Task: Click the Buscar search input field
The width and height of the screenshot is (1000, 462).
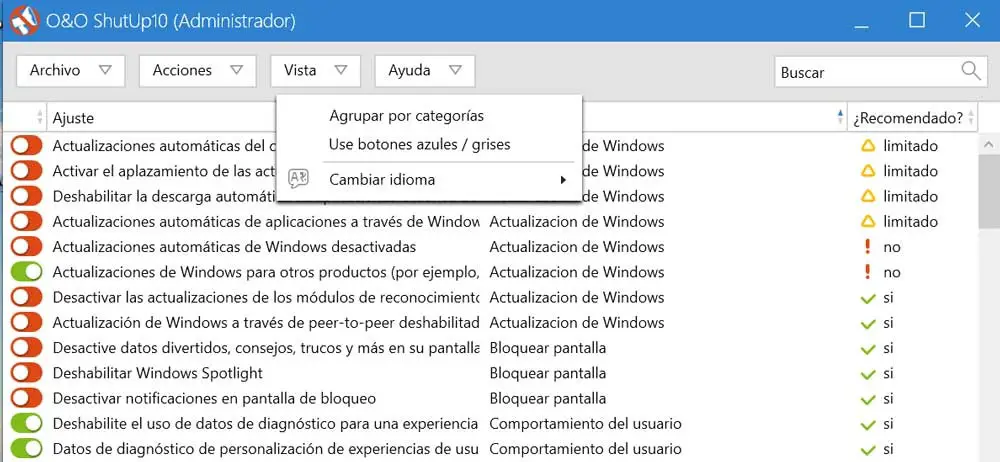Action: click(x=865, y=71)
